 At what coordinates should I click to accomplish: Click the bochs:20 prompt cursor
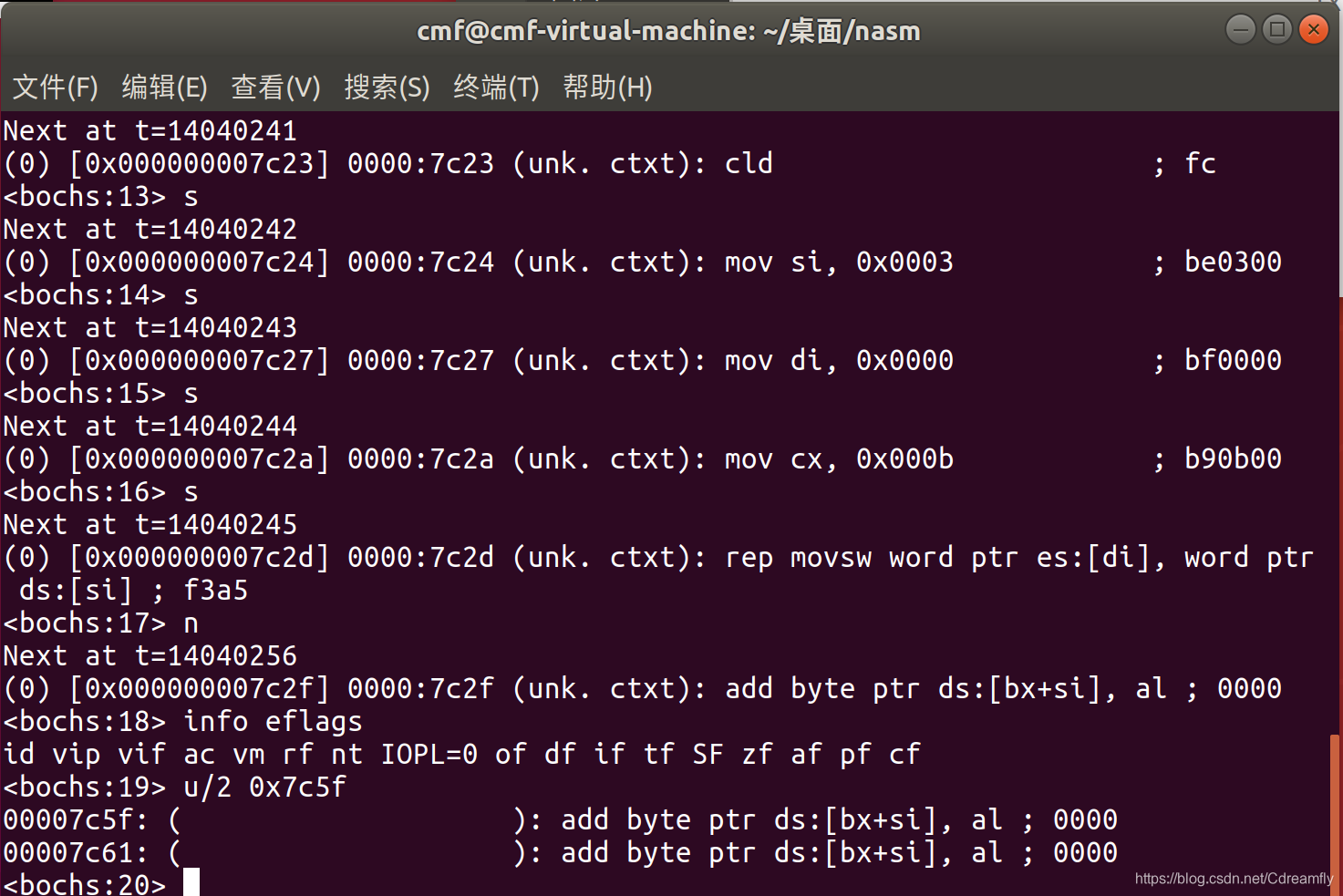pos(191,882)
